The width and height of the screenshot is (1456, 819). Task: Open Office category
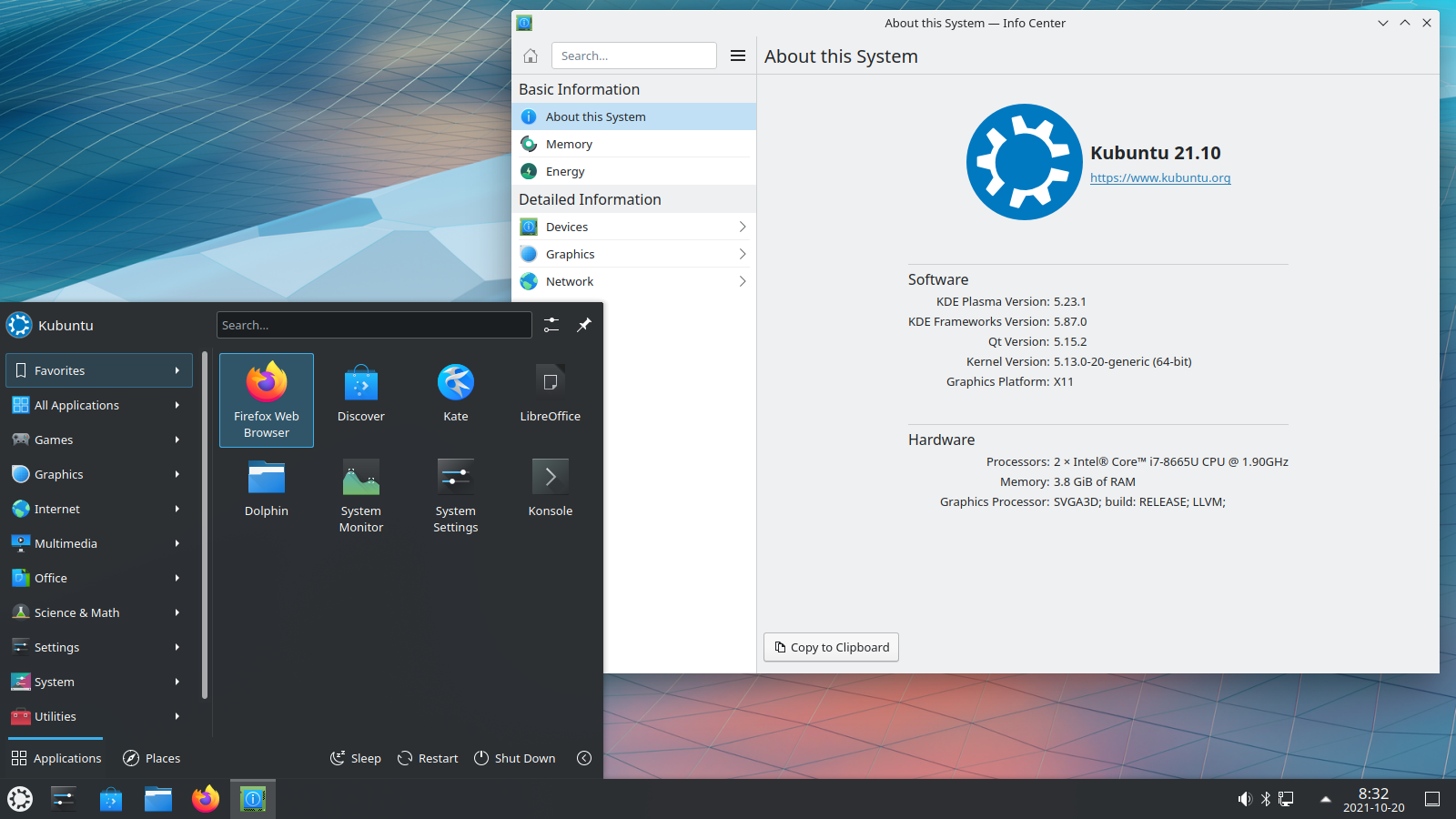click(98, 578)
